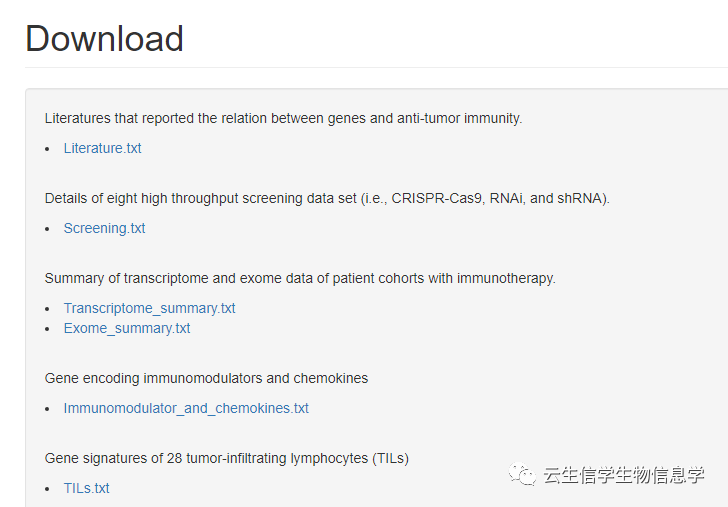Click the patient cohorts immunotherapy summary text

(x=299, y=278)
